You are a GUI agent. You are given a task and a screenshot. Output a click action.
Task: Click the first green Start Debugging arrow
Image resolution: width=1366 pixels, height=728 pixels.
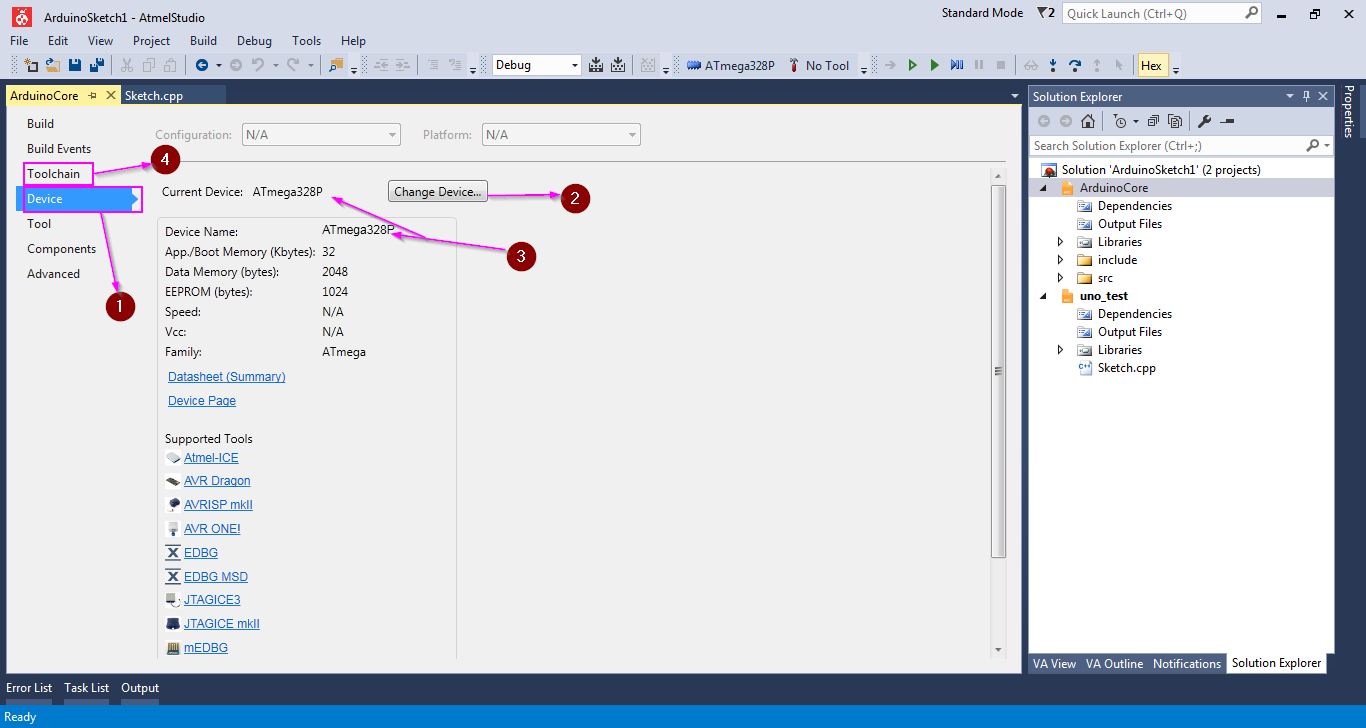[912, 65]
